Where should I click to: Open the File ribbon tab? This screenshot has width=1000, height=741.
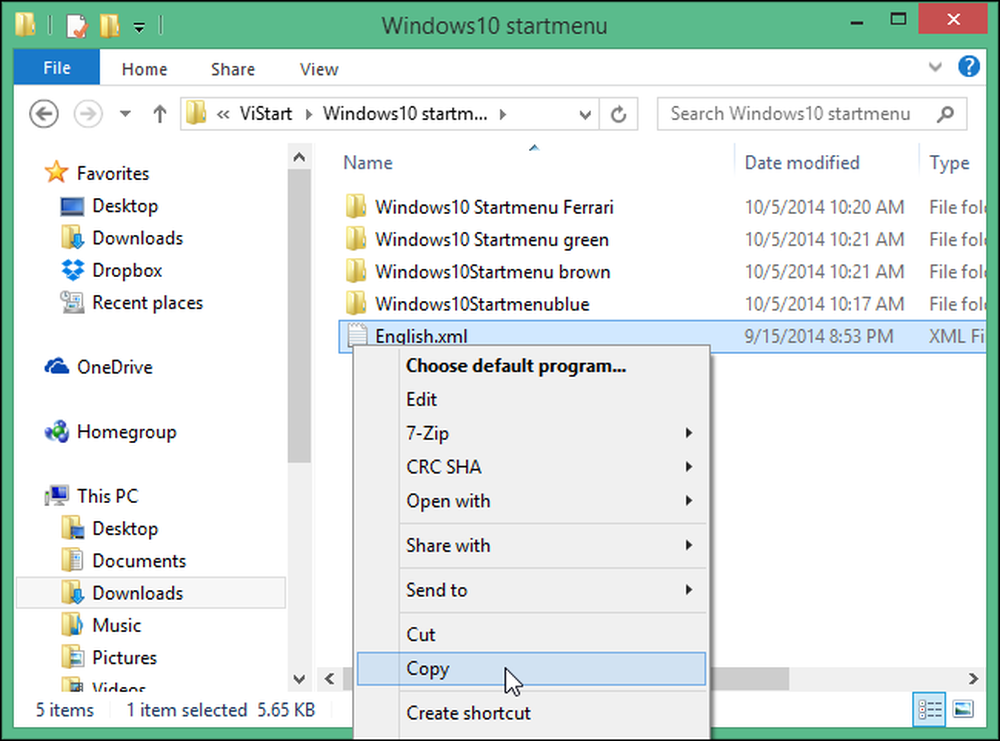click(x=57, y=68)
